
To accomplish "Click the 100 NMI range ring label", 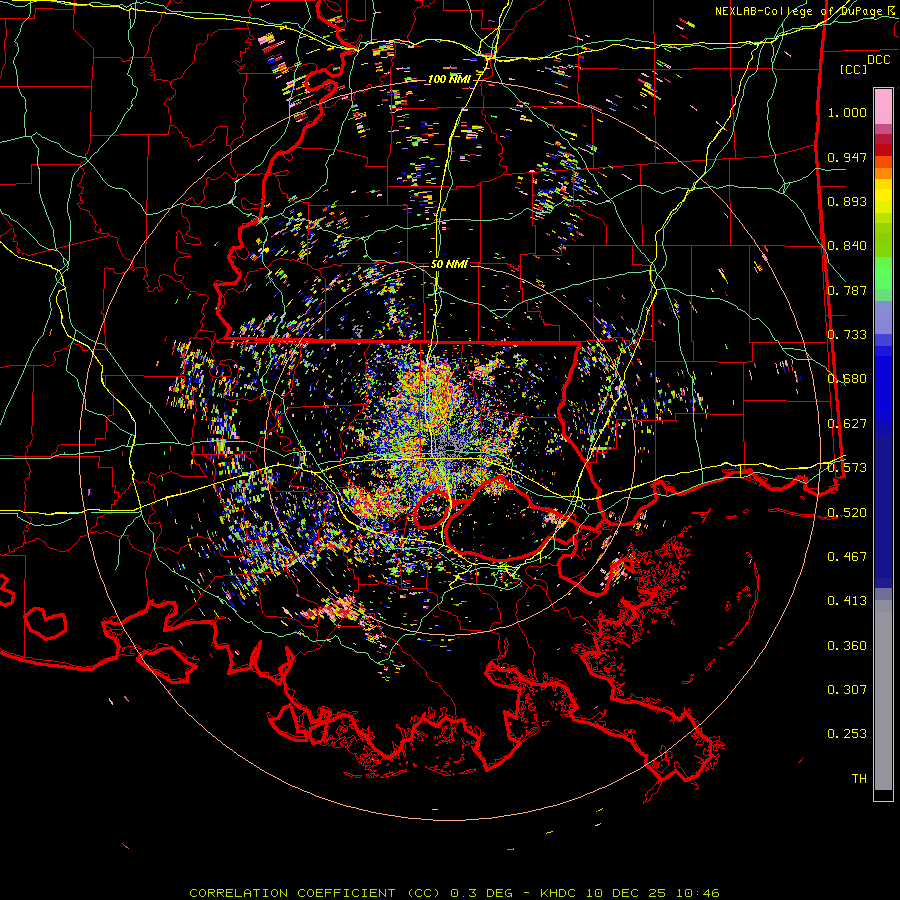I will point(449,79).
